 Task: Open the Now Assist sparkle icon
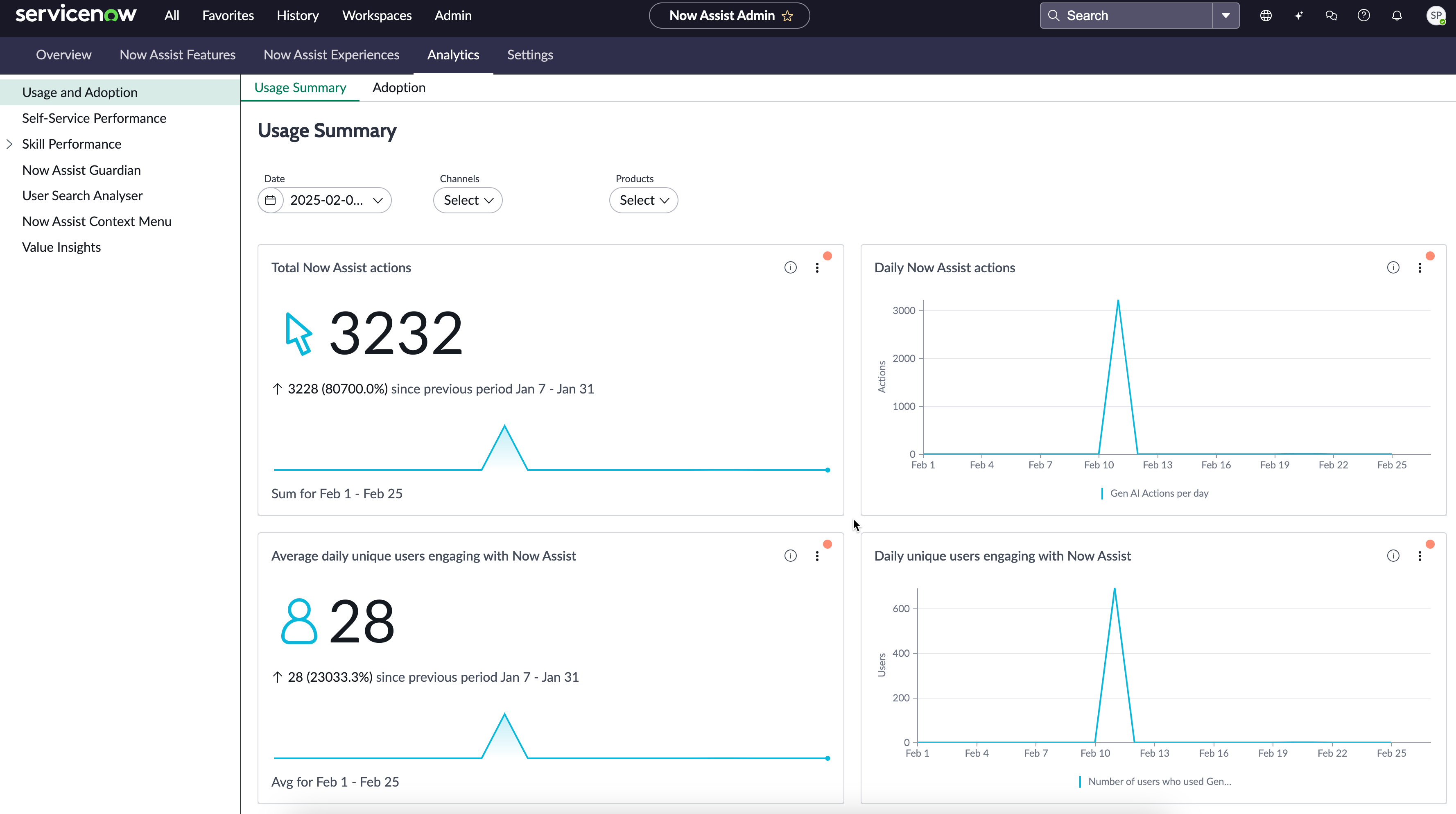(x=1298, y=15)
